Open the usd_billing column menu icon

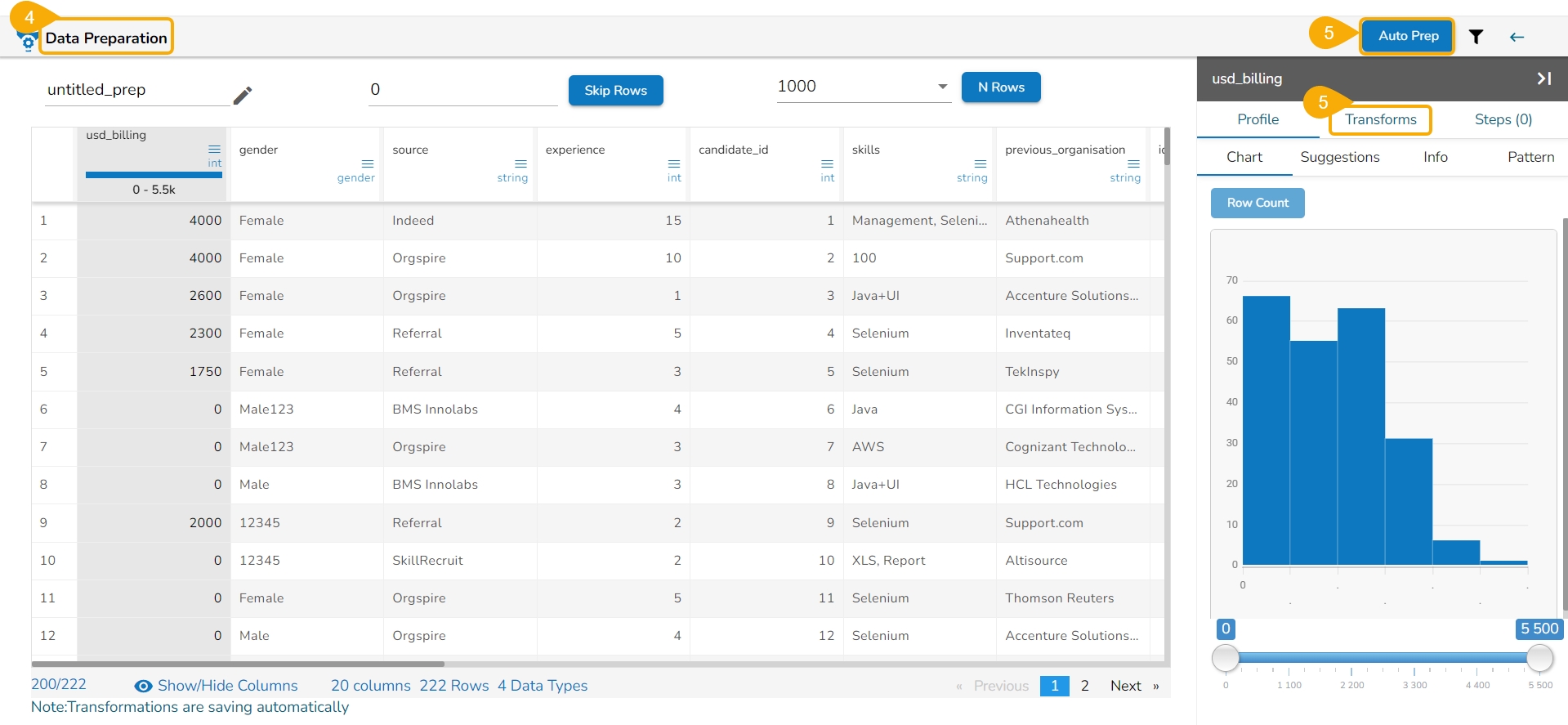click(x=214, y=149)
